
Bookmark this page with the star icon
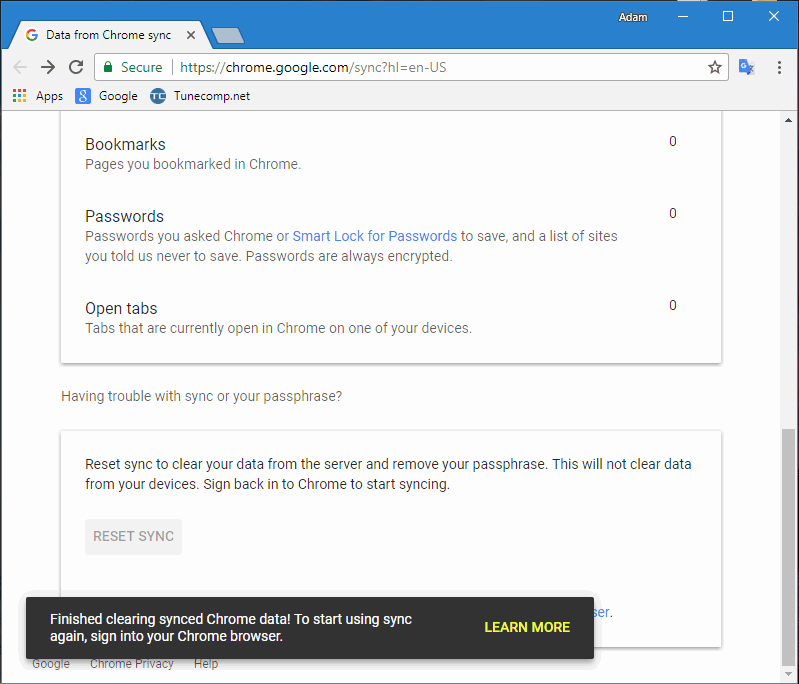coord(715,67)
